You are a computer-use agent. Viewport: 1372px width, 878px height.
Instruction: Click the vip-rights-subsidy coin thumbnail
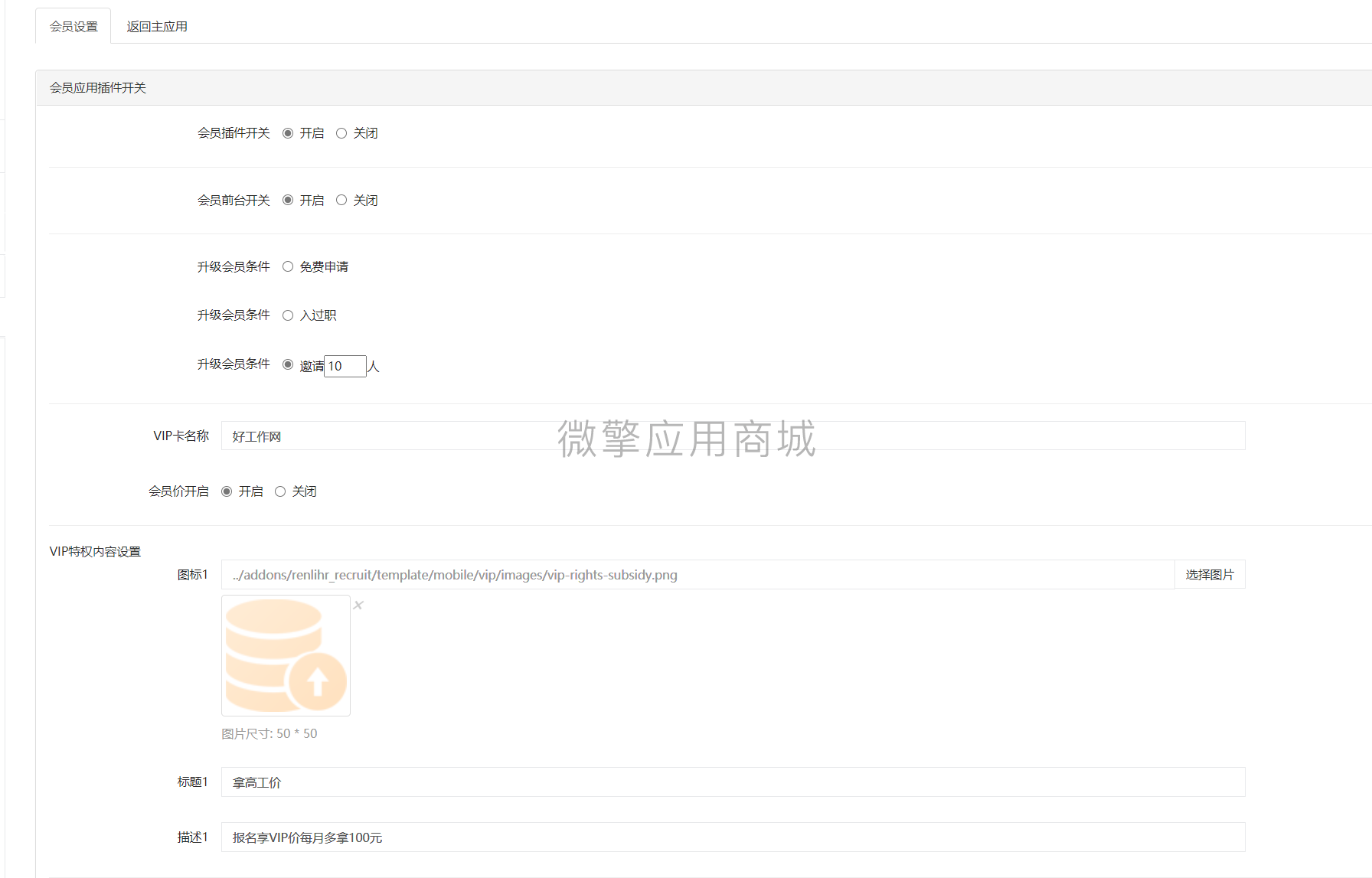286,655
